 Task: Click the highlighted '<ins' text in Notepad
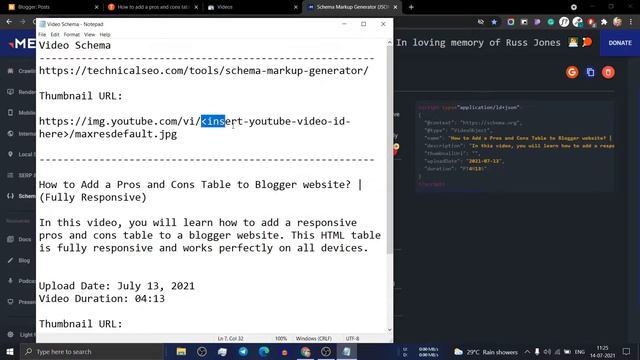tap(213, 121)
